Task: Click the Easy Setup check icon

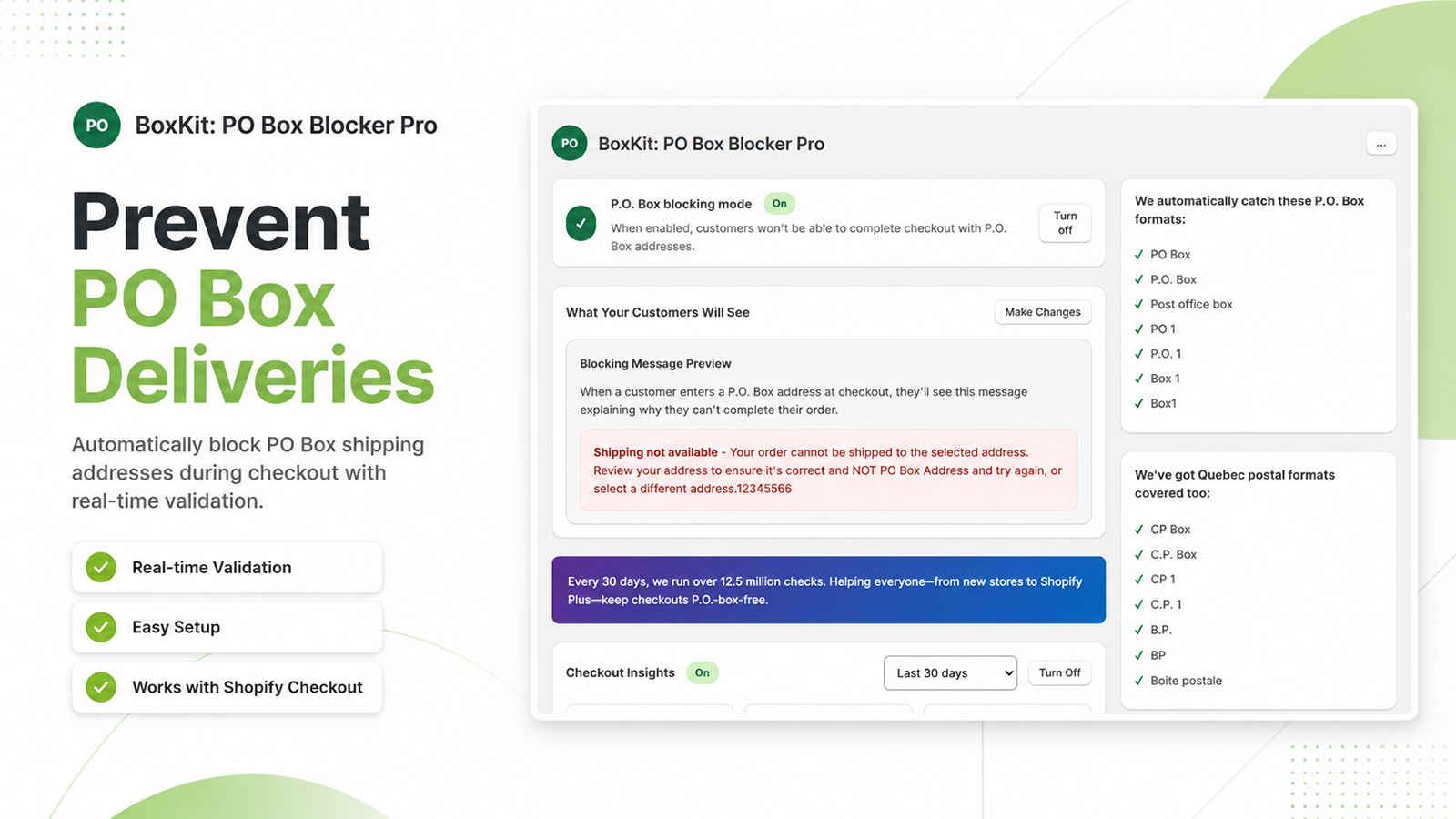Action: (x=101, y=627)
